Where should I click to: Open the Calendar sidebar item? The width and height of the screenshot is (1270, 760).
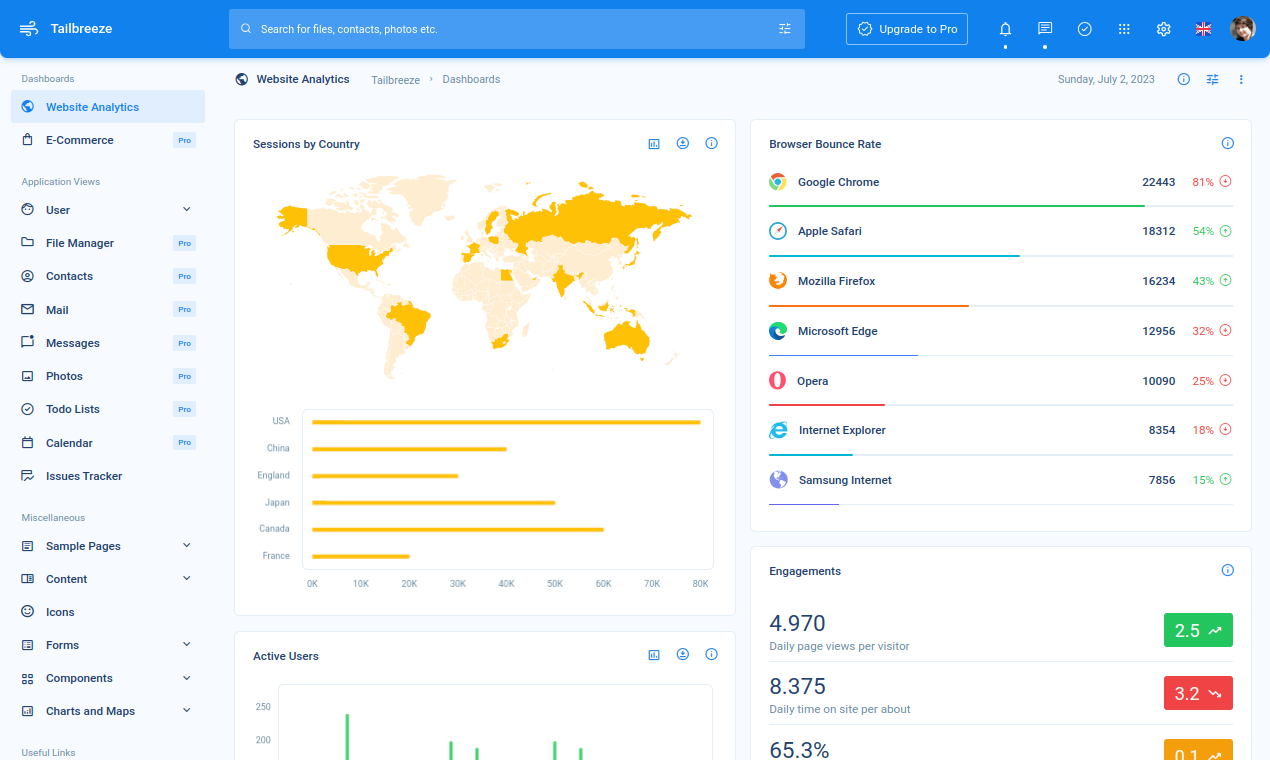click(108, 443)
